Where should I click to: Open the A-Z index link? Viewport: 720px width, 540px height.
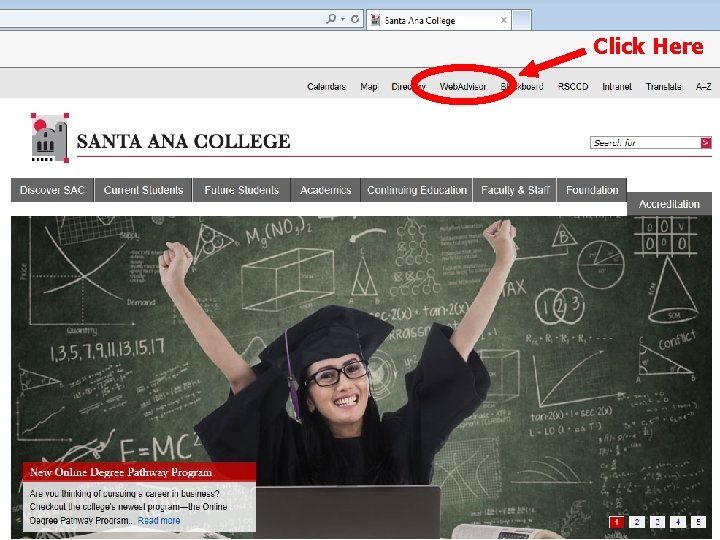click(x=703, y=86)
